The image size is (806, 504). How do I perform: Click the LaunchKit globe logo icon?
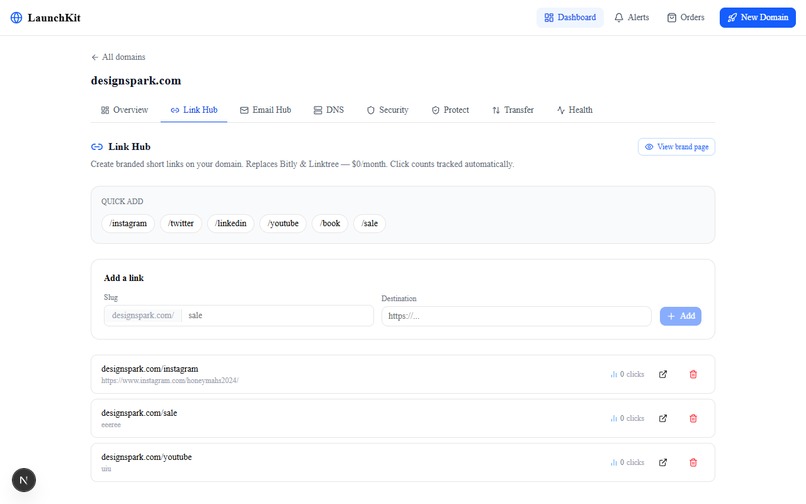click(x=16, y=17)
